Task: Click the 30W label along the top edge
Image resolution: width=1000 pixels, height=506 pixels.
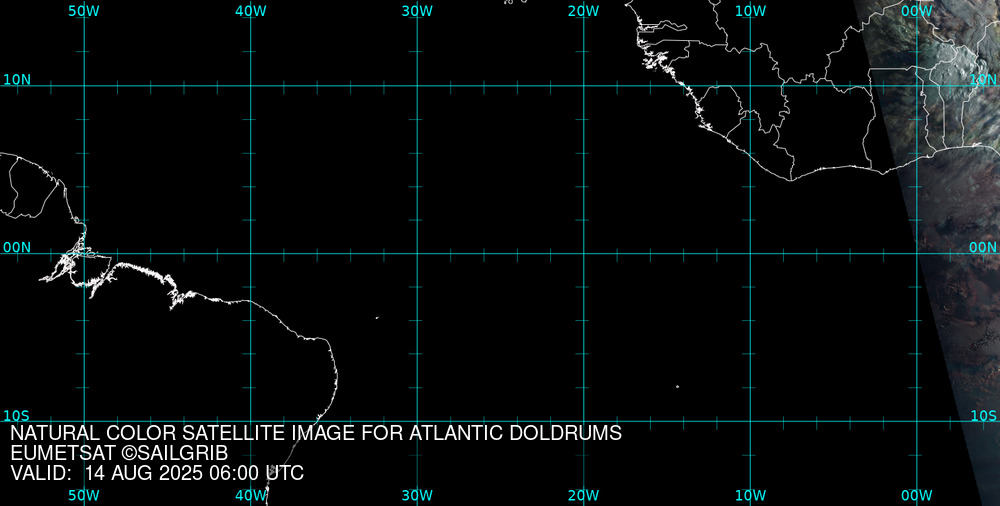Action: 417,11
